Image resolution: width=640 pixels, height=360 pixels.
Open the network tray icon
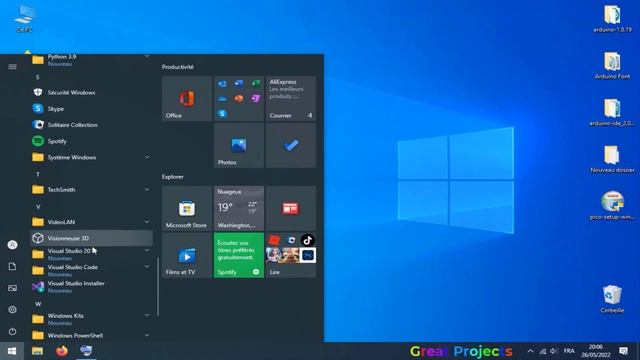pyautogui.click(x=542, y=351)
